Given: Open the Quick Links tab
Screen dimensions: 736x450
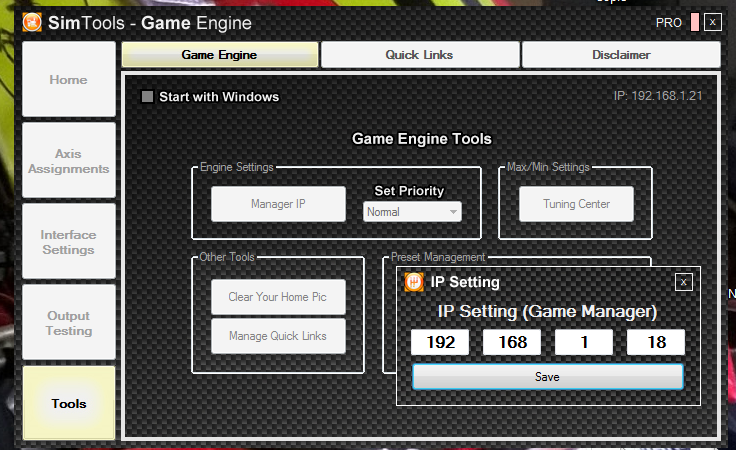Looking at the screenshot, I should (x=420, y=55).
